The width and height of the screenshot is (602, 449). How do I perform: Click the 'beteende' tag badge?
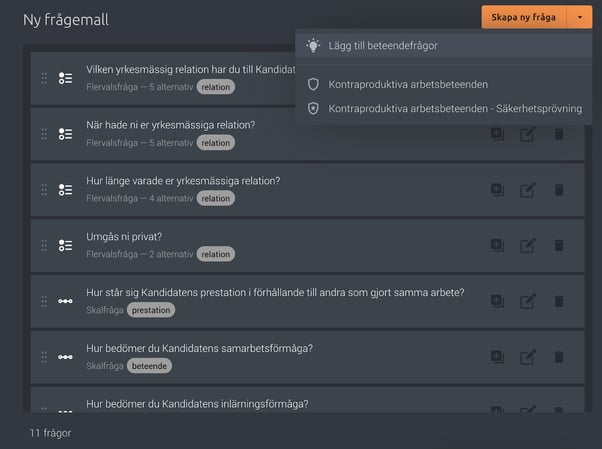pyautogui.click(x=149, y=366)
